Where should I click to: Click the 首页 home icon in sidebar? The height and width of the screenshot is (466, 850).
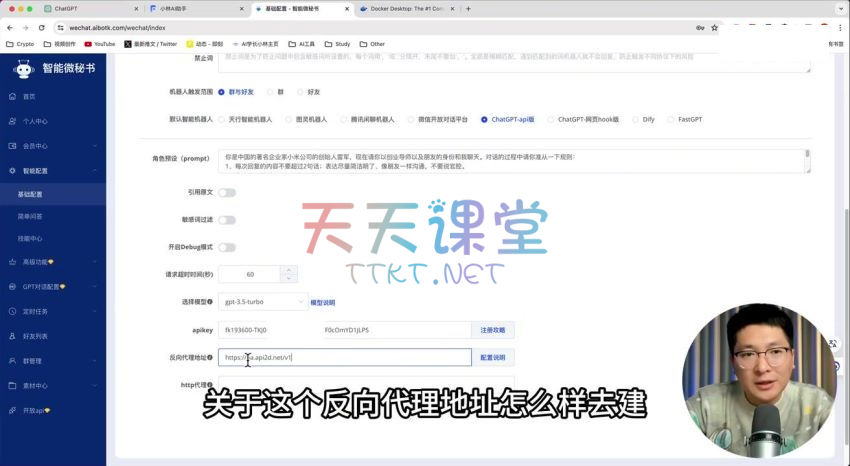[12, 96]
